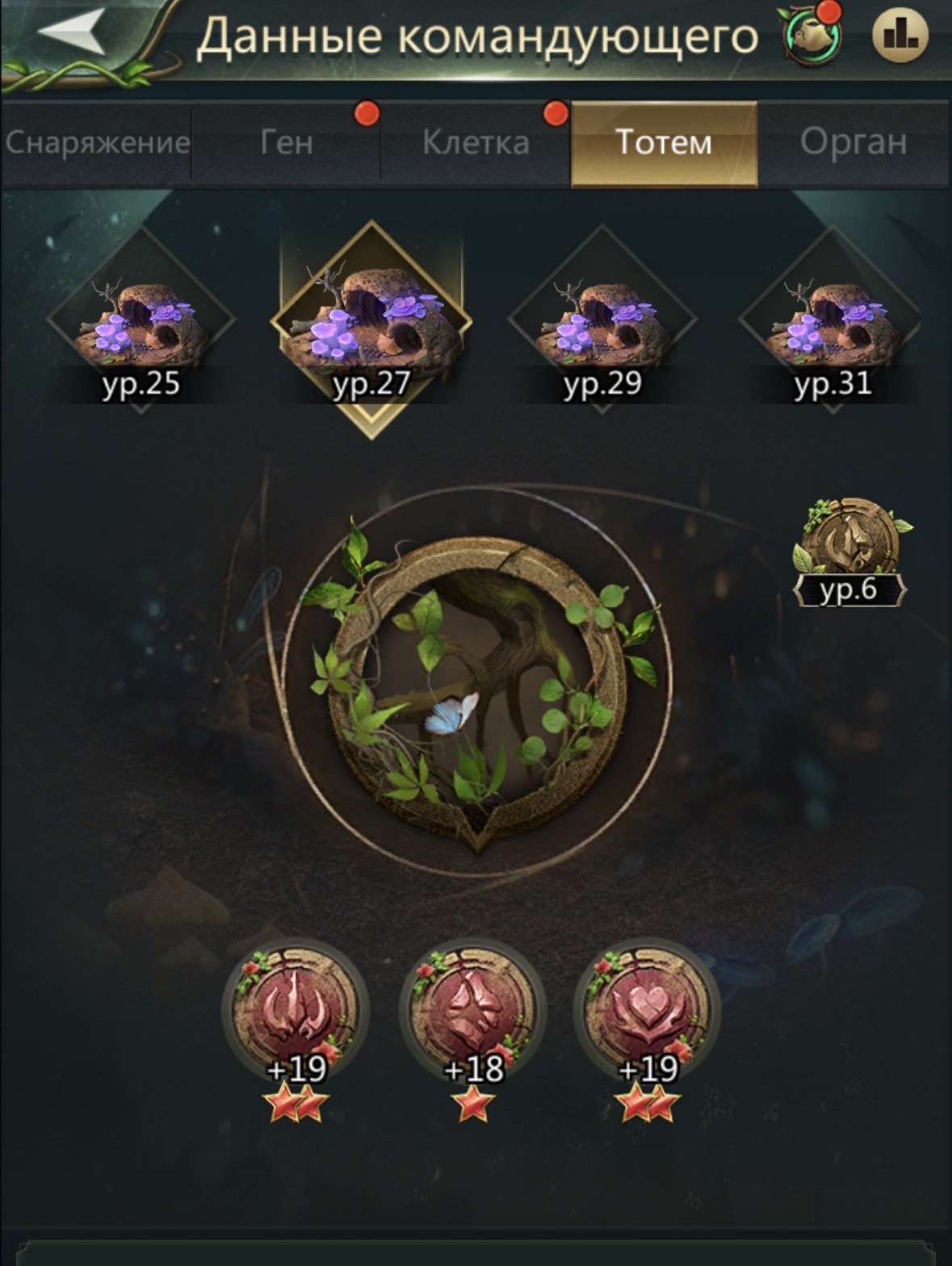Switch to the Орган tab

coord(853,143)
